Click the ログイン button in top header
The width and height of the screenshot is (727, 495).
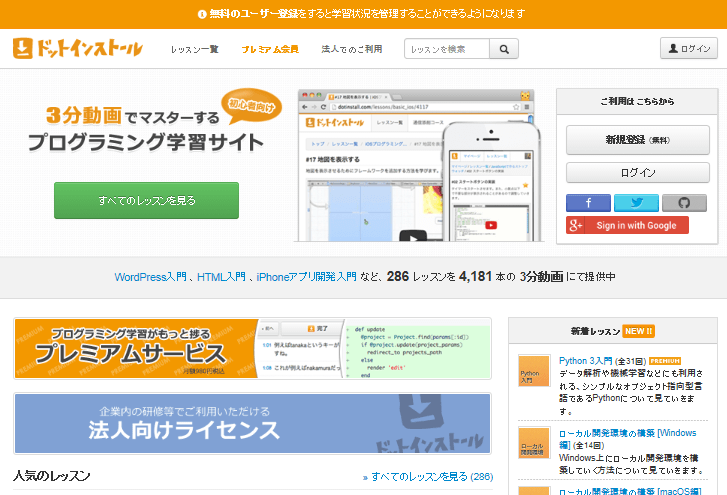pyautogui.click(x=689, y=48)
